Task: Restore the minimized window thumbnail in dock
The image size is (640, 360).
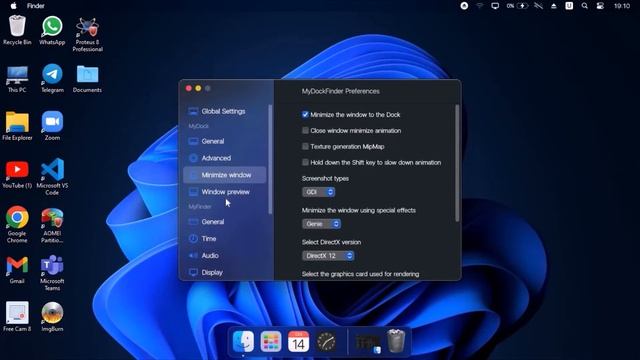Action: [368, 343]
